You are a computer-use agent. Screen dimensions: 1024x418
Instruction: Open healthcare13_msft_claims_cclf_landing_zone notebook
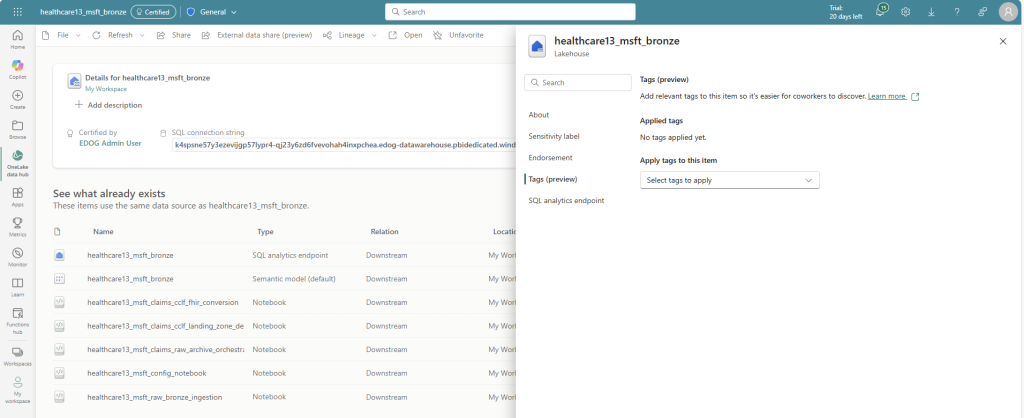(x=166, y=326)
